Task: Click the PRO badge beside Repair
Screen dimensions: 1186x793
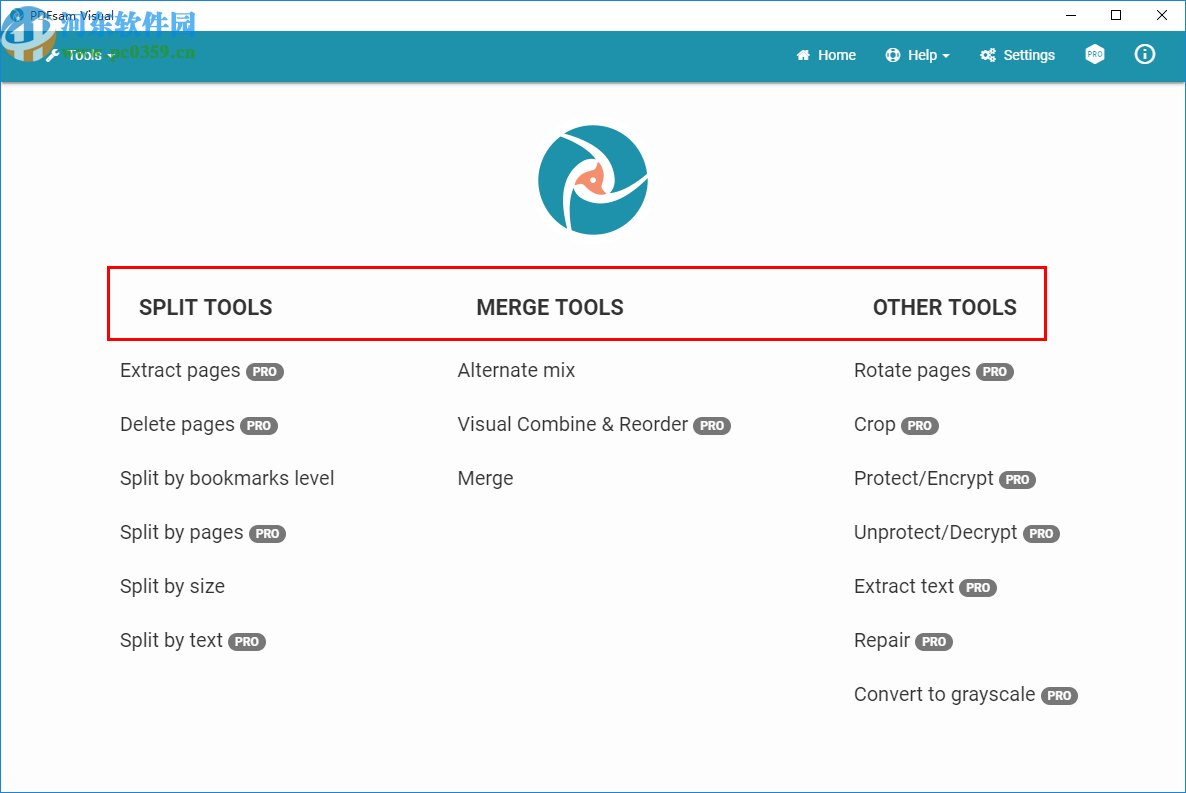Action: click(934, 642)
